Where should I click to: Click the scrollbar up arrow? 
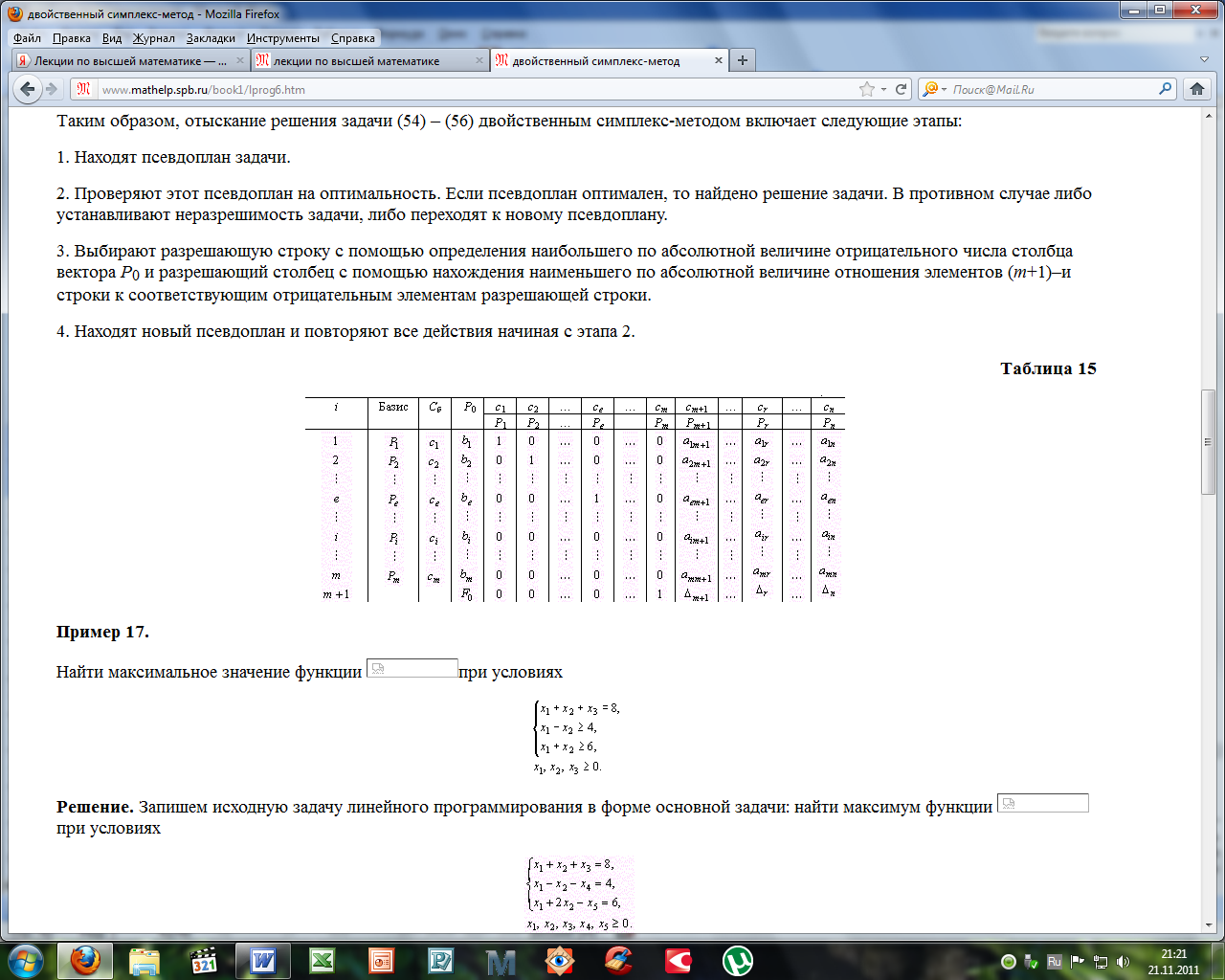point(1209,115)
